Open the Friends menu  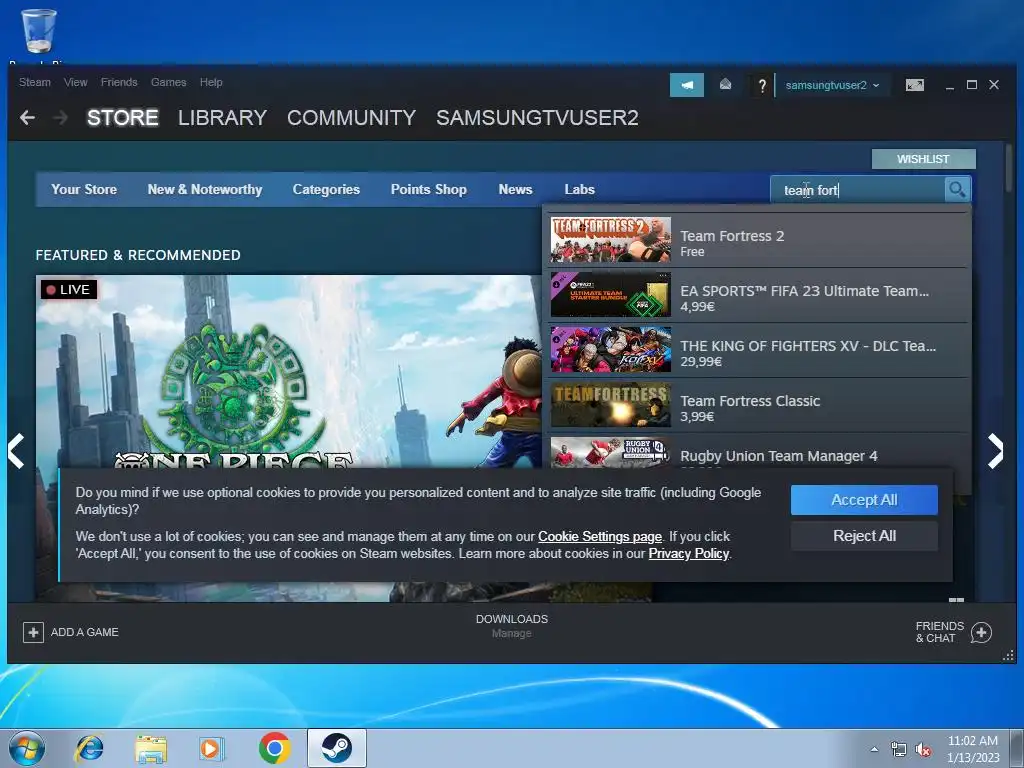click(x=119, y=82)
